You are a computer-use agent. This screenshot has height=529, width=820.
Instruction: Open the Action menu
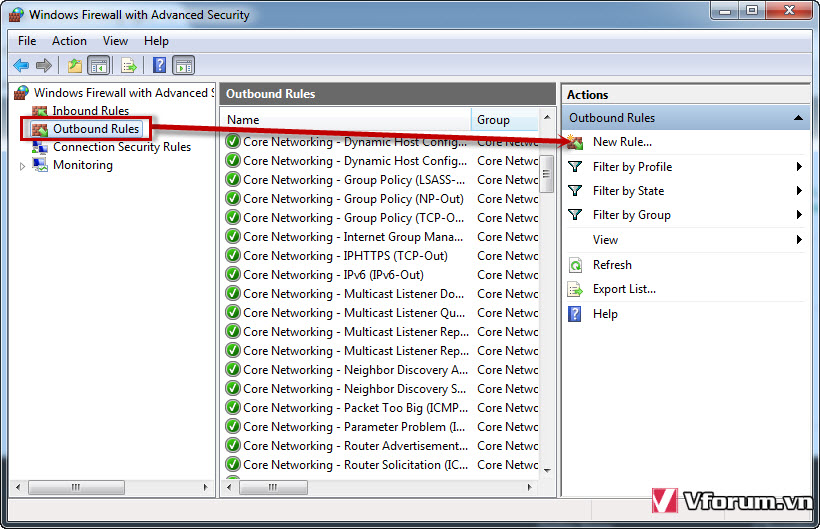pyautogui.click(x=69, y=41)
